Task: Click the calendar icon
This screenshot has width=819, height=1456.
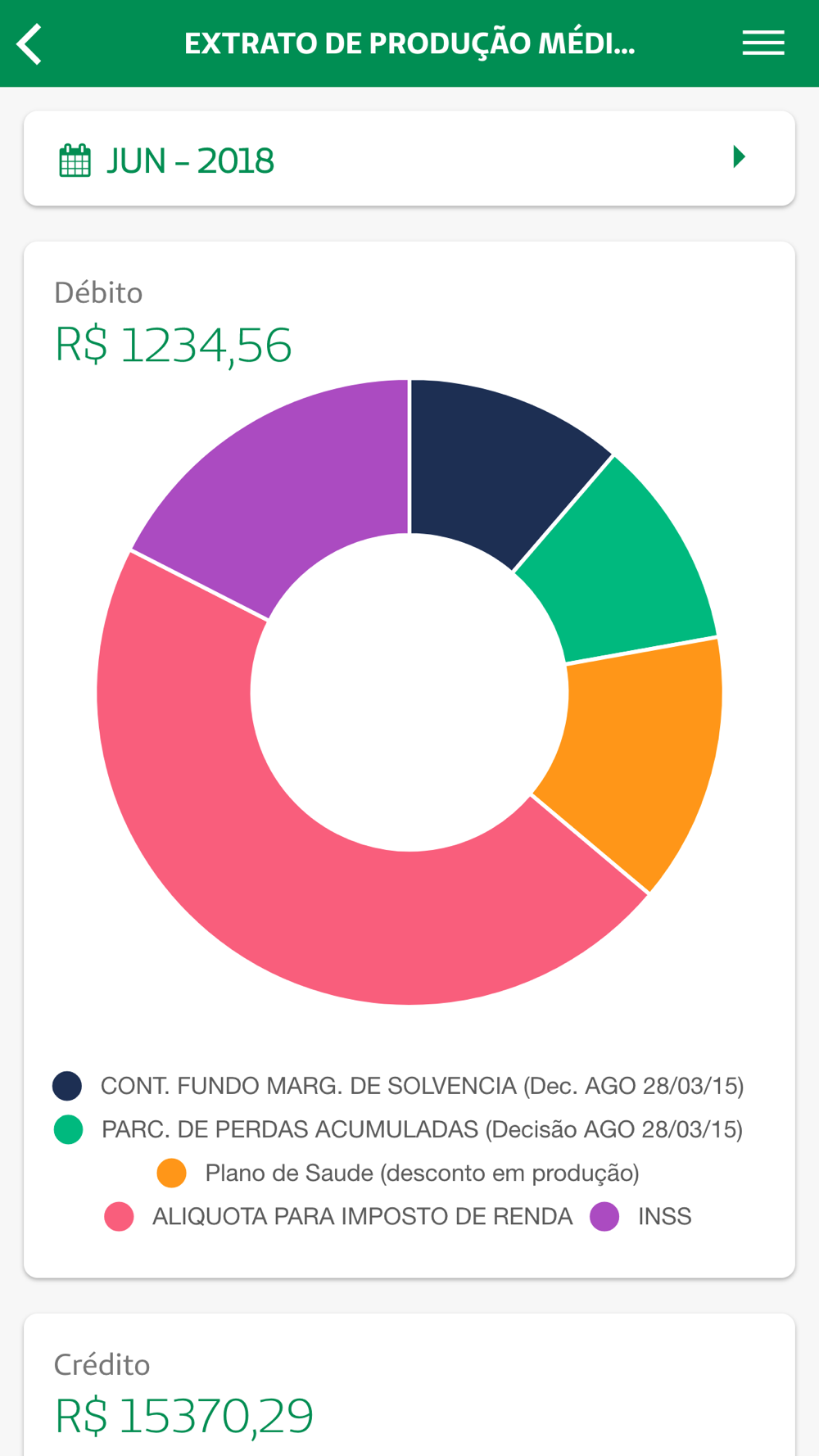Action: click(75, 161)
